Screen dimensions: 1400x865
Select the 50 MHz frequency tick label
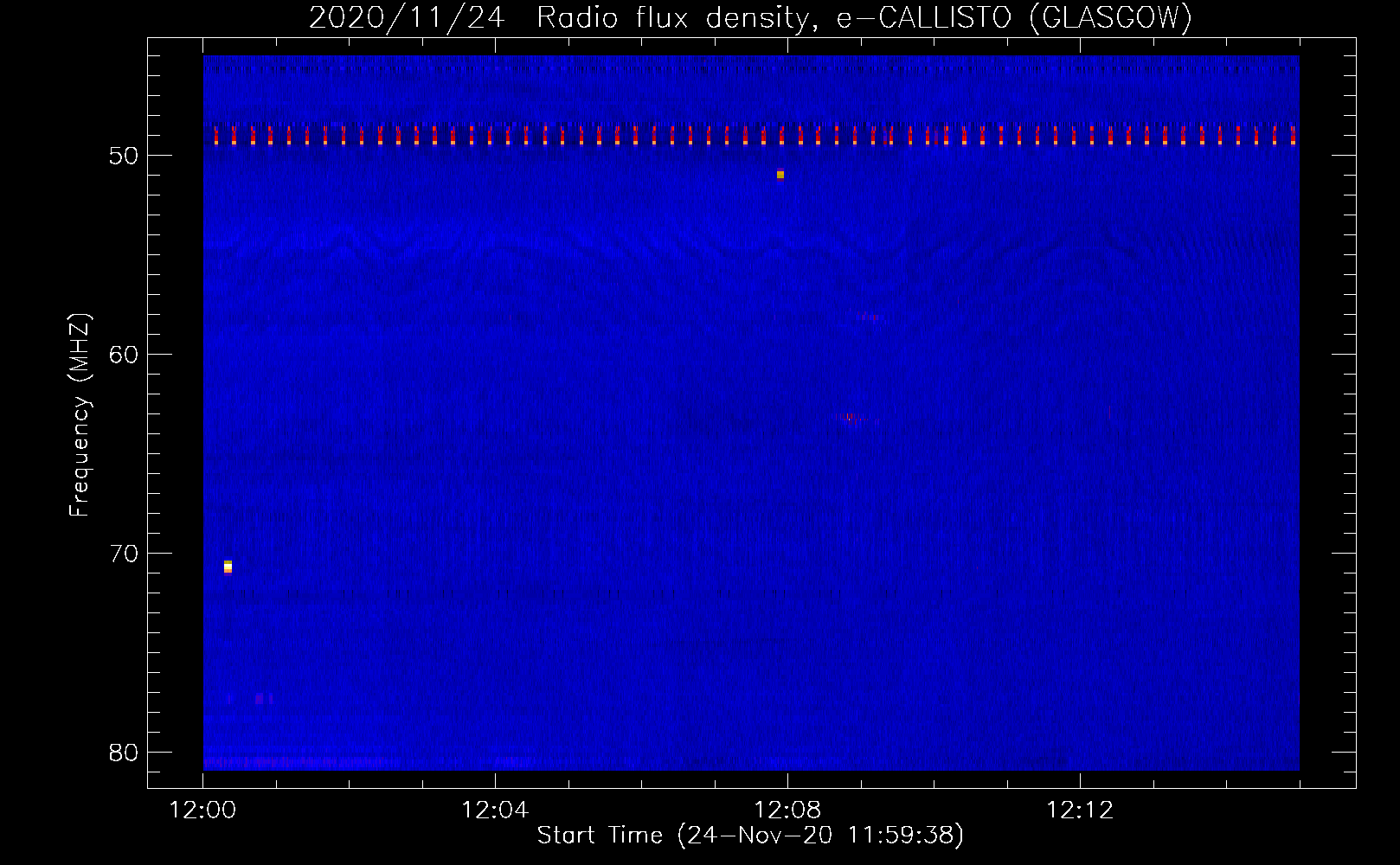pyautogui.click(x=124, y=156)
